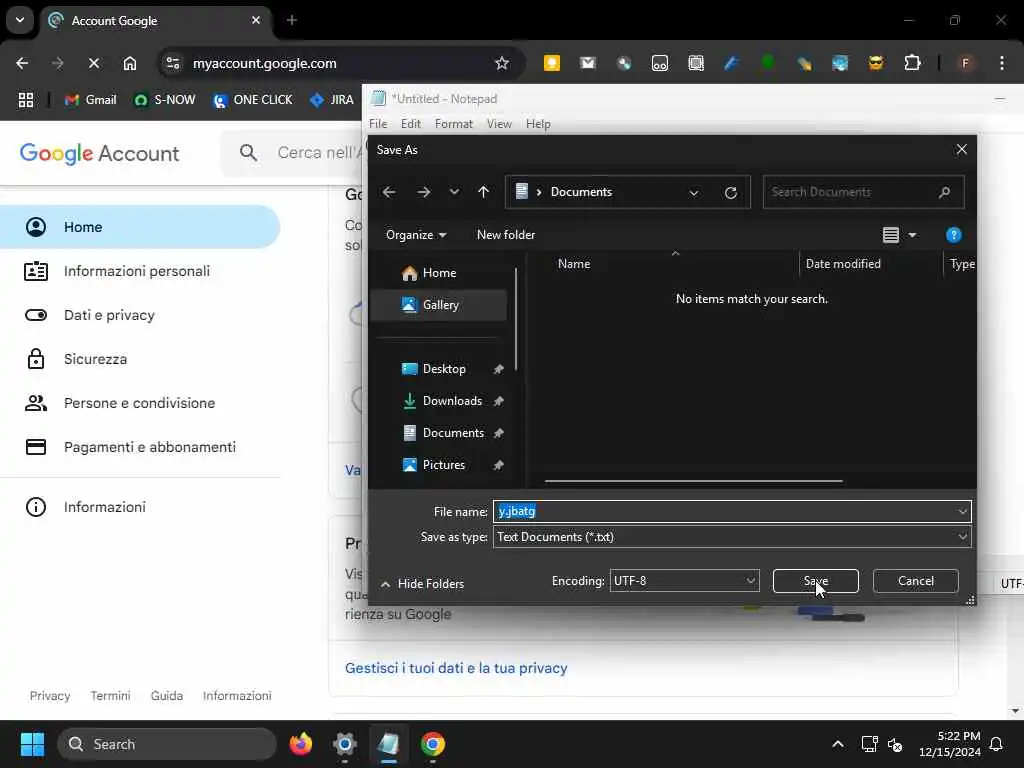This screenshot has width=1024, height=768.
Task: Open Firefox from the taskbar
Action: tap(301, 744)
